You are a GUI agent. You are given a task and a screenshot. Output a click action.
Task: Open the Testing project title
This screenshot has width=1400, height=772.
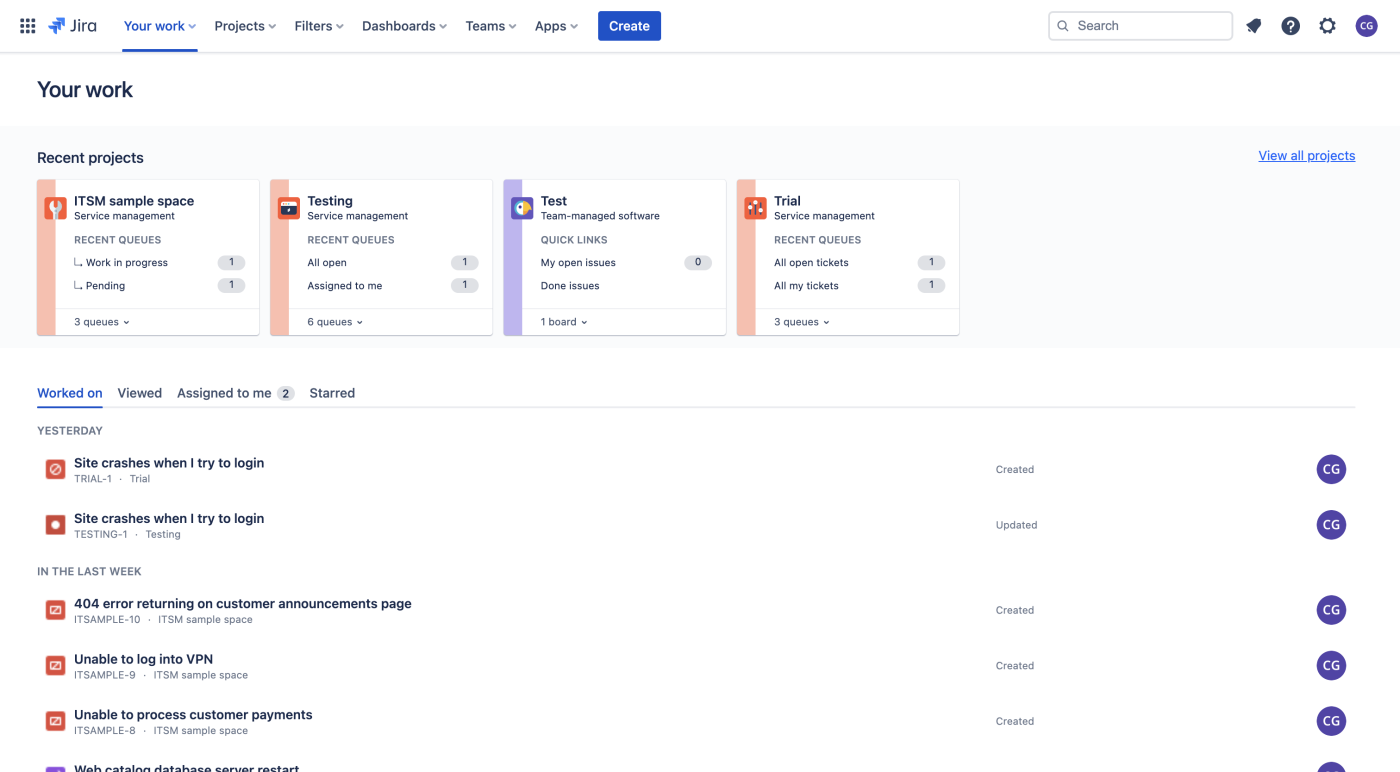click(330, 201)
